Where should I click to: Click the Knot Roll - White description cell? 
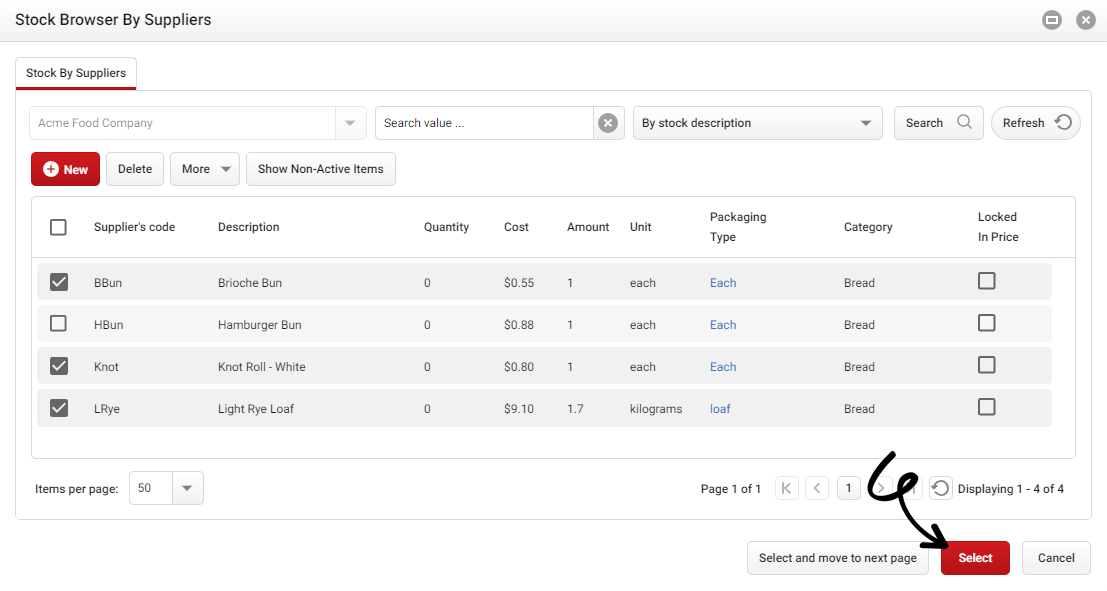tap(262, 366)
